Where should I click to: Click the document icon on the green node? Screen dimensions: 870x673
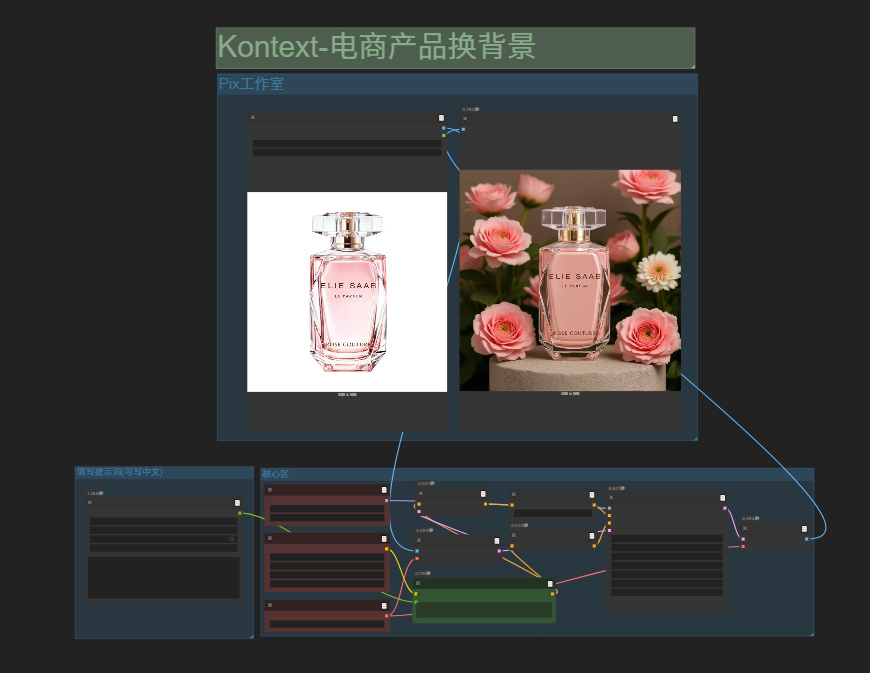[550, 584]
